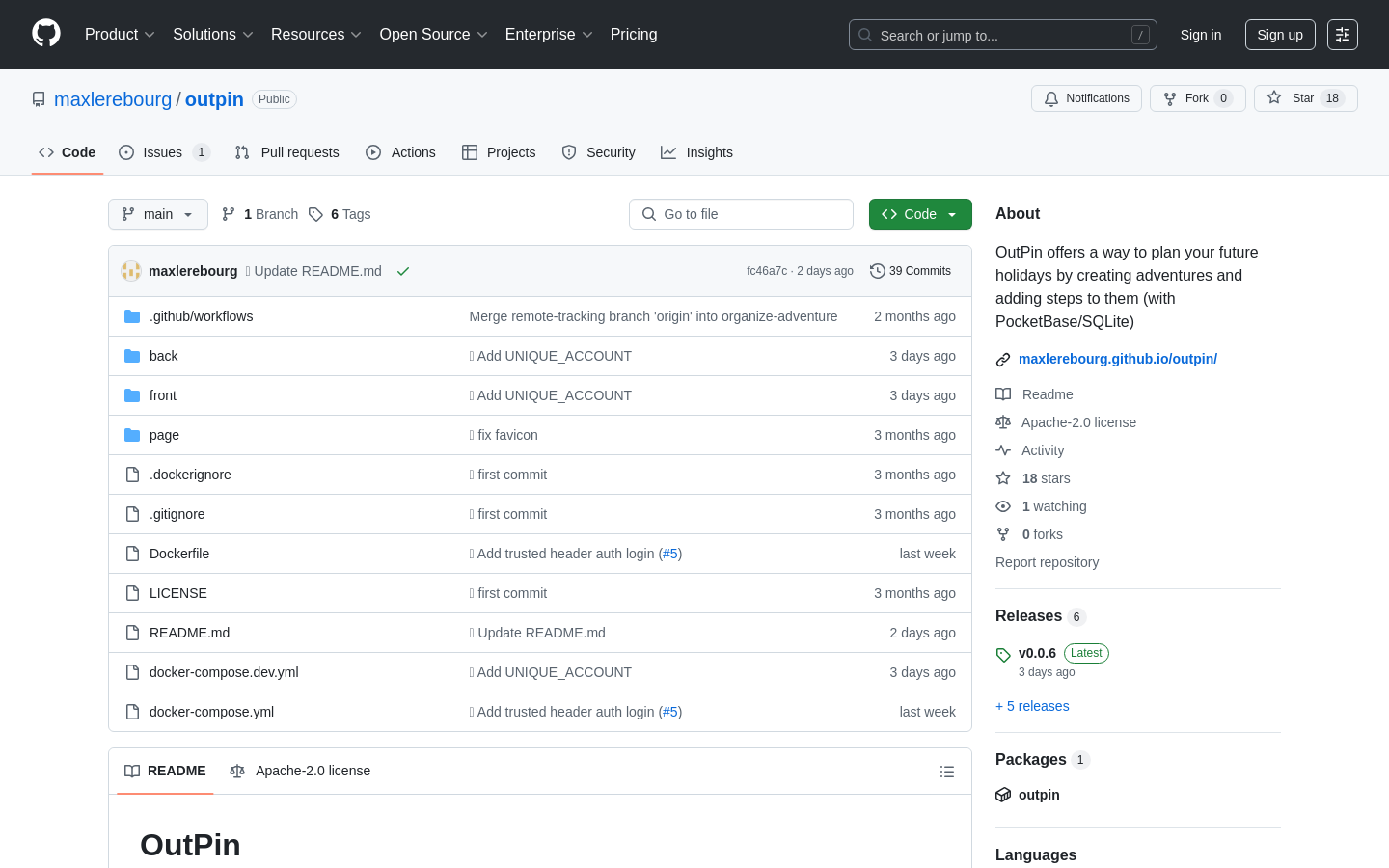Open maxlerebourg avatar image
This screenshot has height=868, width=1389.
pos(131,271)
